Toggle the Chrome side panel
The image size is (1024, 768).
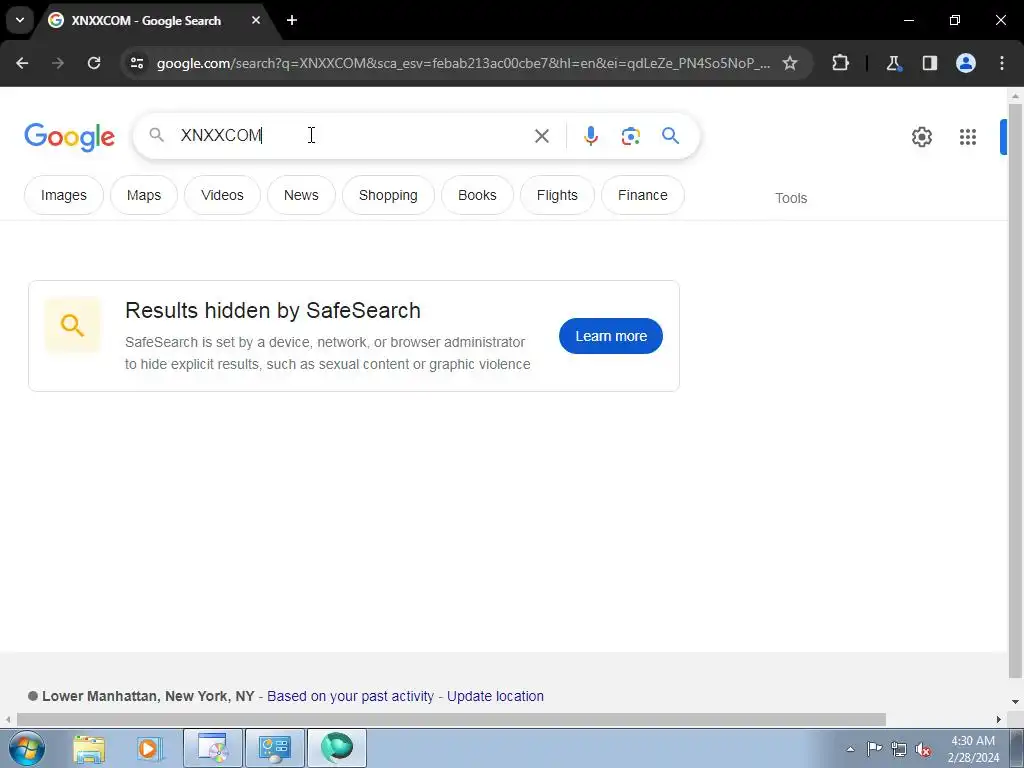(929, 63)
